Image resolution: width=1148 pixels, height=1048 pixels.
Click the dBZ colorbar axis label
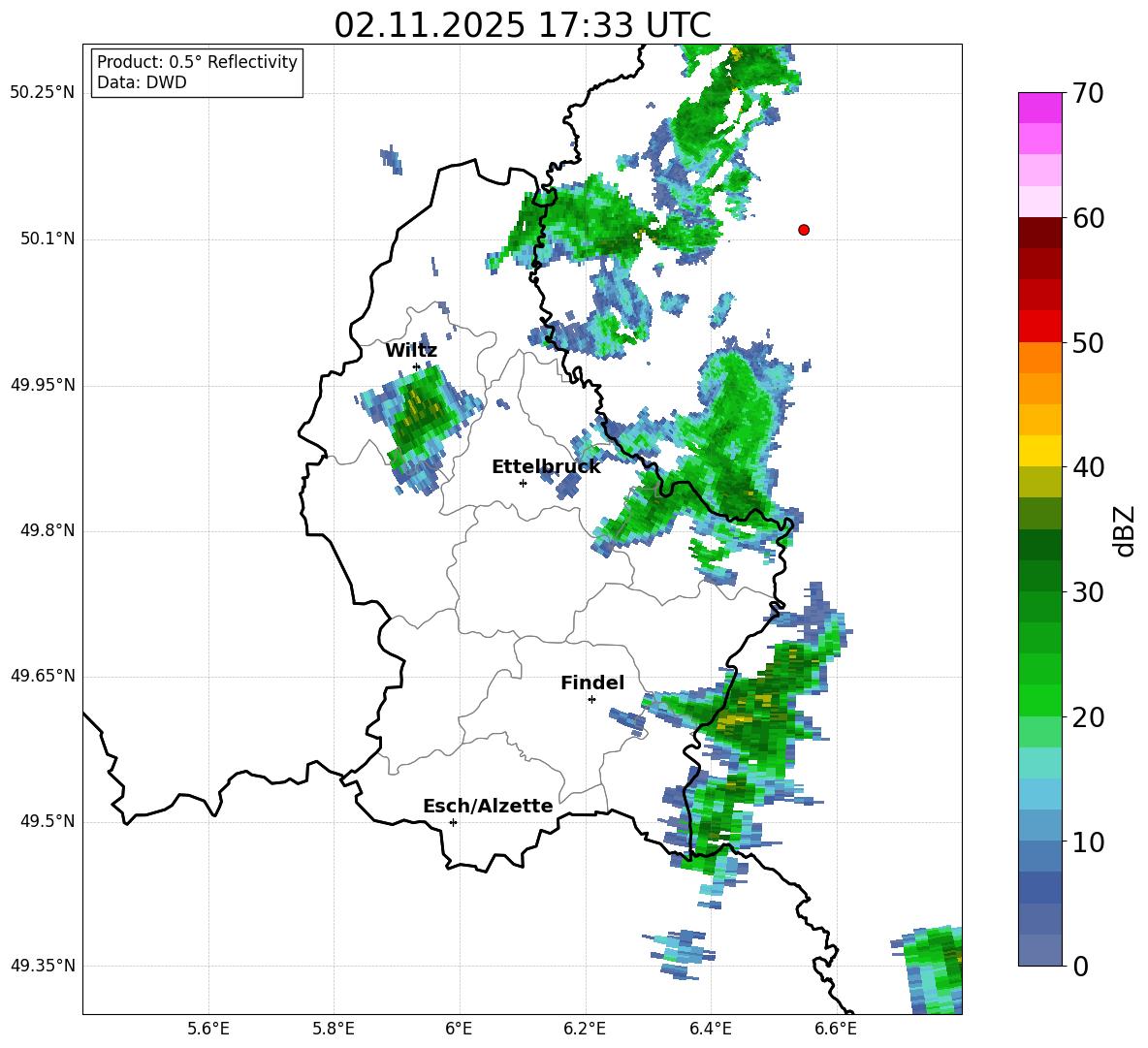(1126, 530)
